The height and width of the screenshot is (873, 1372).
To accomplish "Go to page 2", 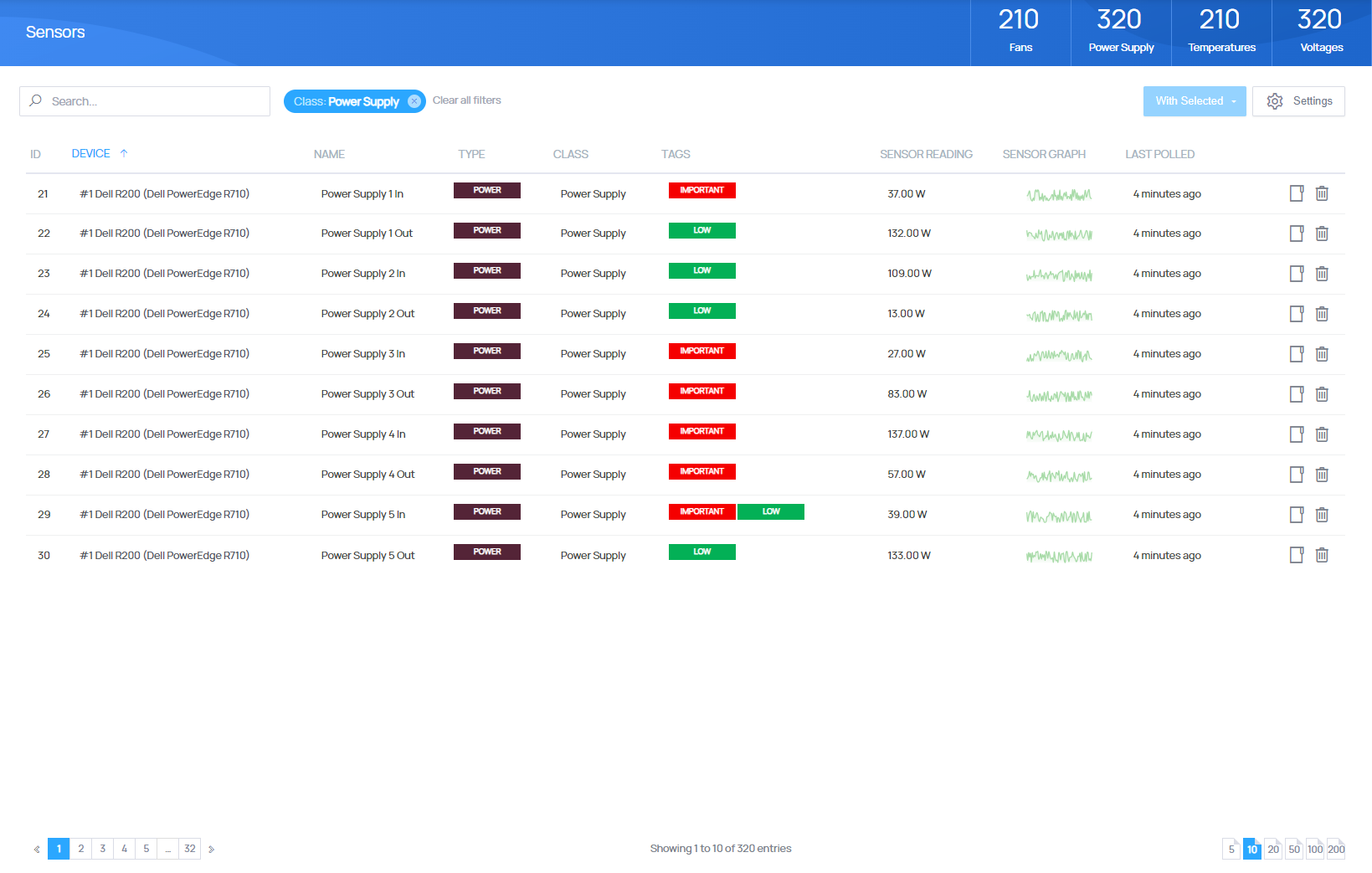I will 81,849.
